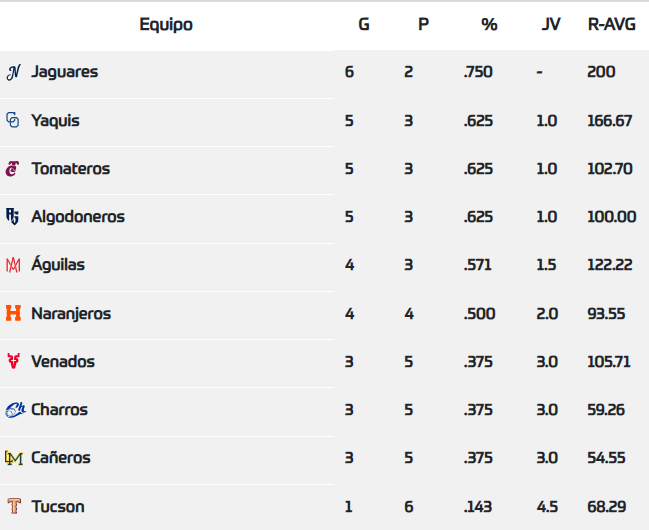Sort by the P losses column header
The width and height of the screenshot is (649, 530).
423,24
